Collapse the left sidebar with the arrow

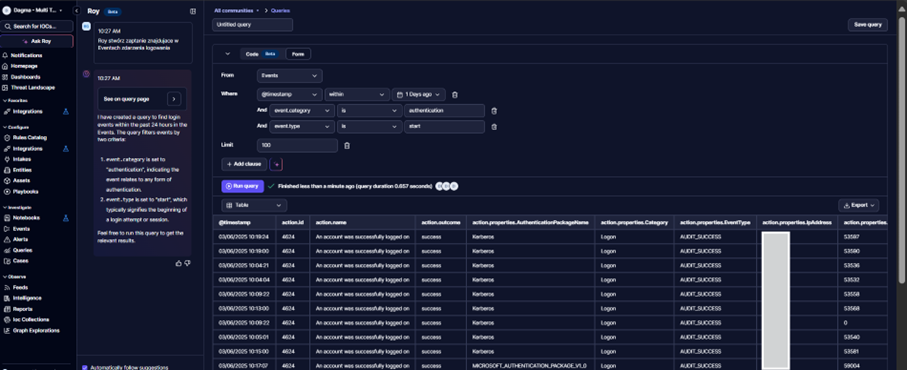tap(76, 10)
